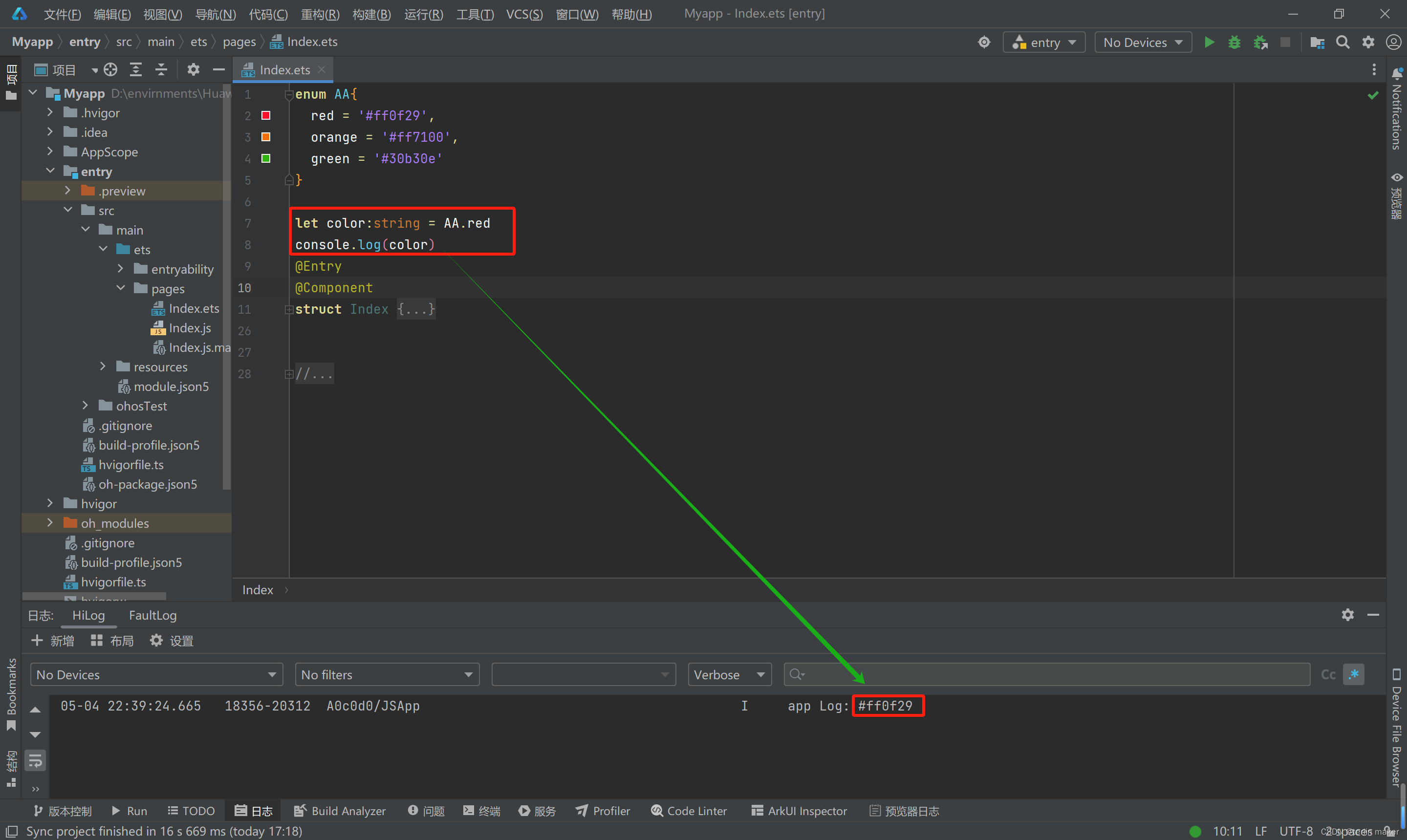
Task: Open the 构建(B) menu
Action: (x=371, y=14)
